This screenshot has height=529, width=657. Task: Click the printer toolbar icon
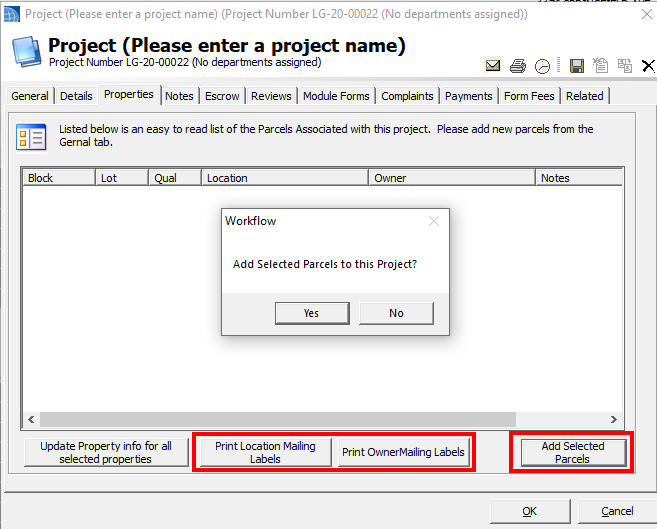pos(518,66)
